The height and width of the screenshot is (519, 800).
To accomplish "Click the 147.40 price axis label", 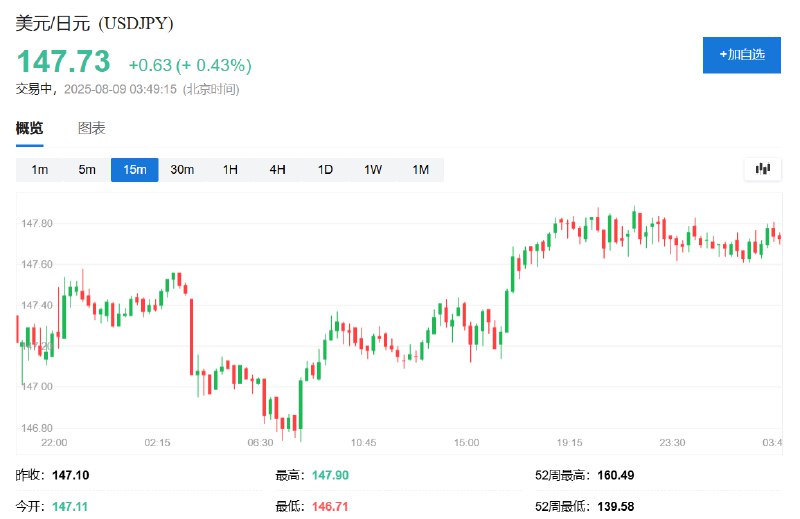I will pyautogui.click(x=37, y=305).
